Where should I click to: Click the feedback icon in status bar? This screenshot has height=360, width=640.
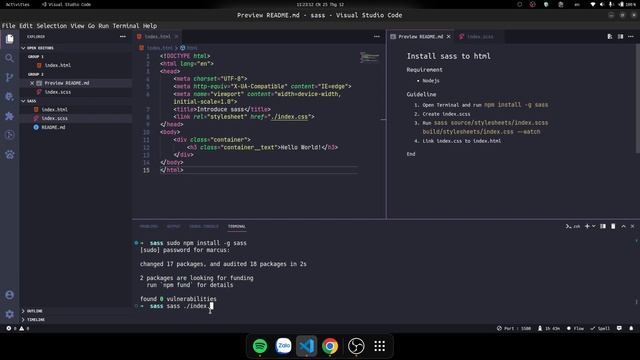tap(619, 328)
